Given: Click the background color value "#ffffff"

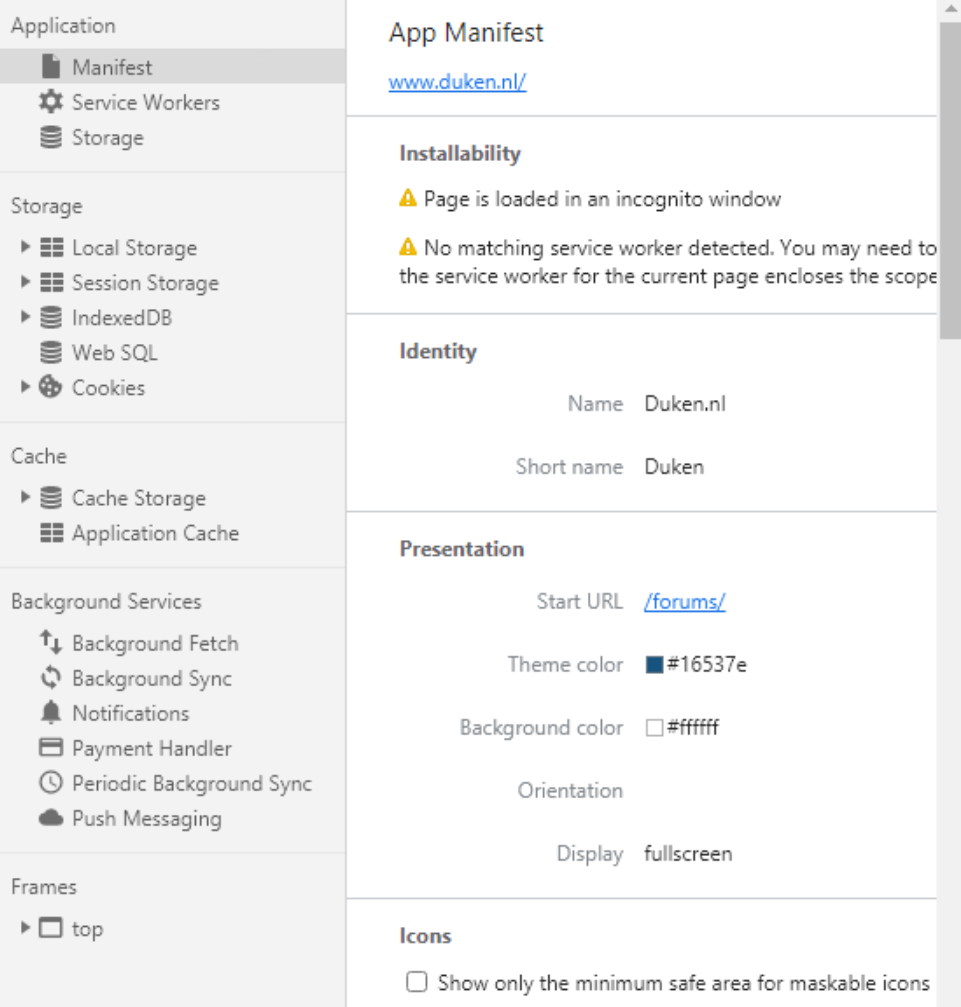Looking at the screenshot, I should click(692, 727).
